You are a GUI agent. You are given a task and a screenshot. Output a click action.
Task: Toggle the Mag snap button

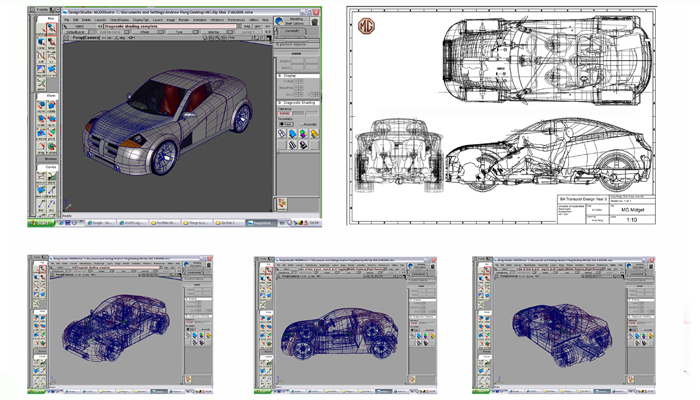coord(247,26)
